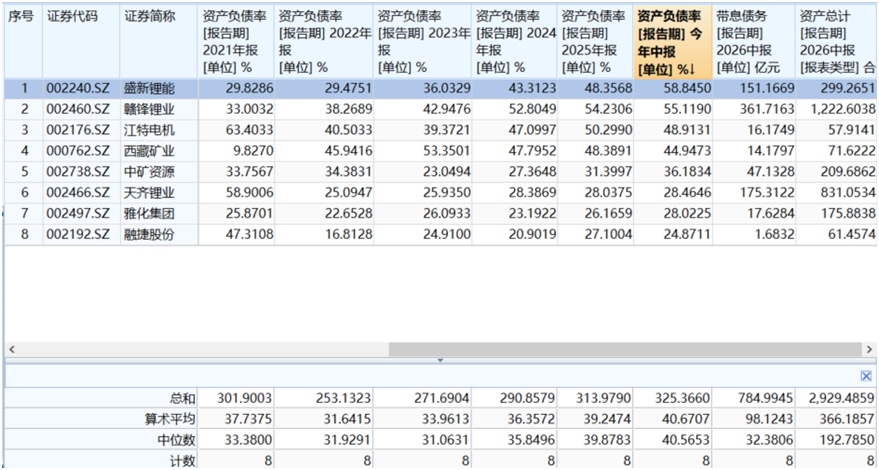Click the highlighted 资产负债率 今年中报 column header

pos(673,42)
